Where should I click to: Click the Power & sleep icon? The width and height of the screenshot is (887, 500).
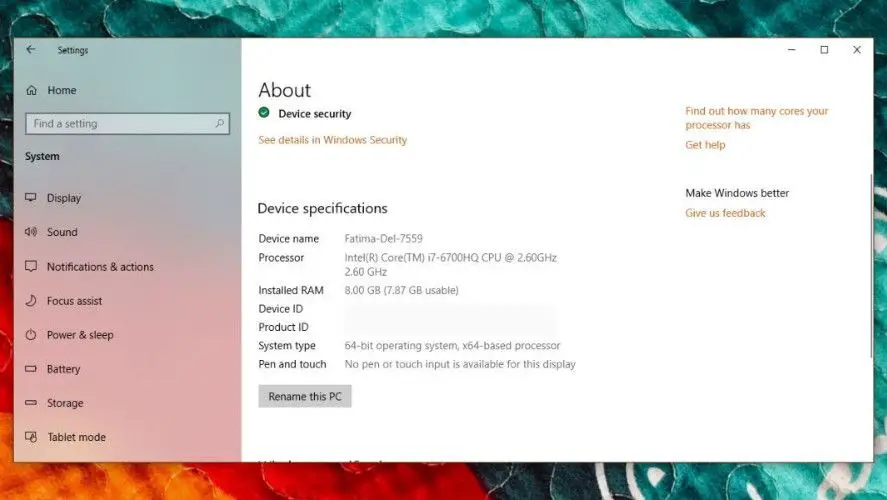point(31,334)
